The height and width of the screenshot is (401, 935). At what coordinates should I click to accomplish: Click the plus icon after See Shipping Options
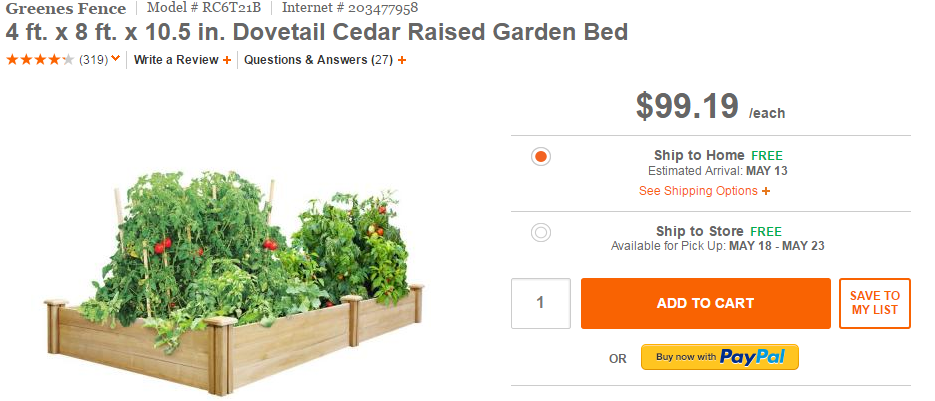coord(766,191)
